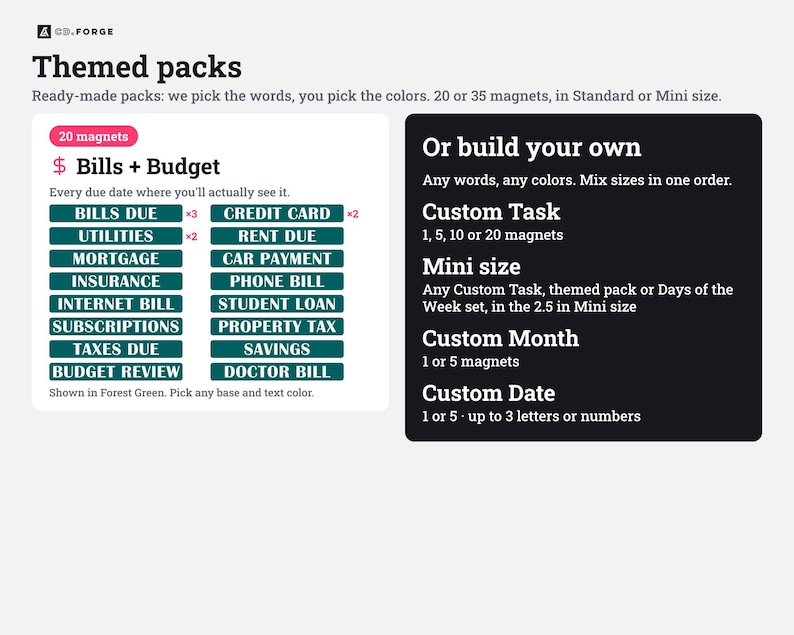Select the PHONE BILL magnet
794x635 pixels.
tap(277, 281)
